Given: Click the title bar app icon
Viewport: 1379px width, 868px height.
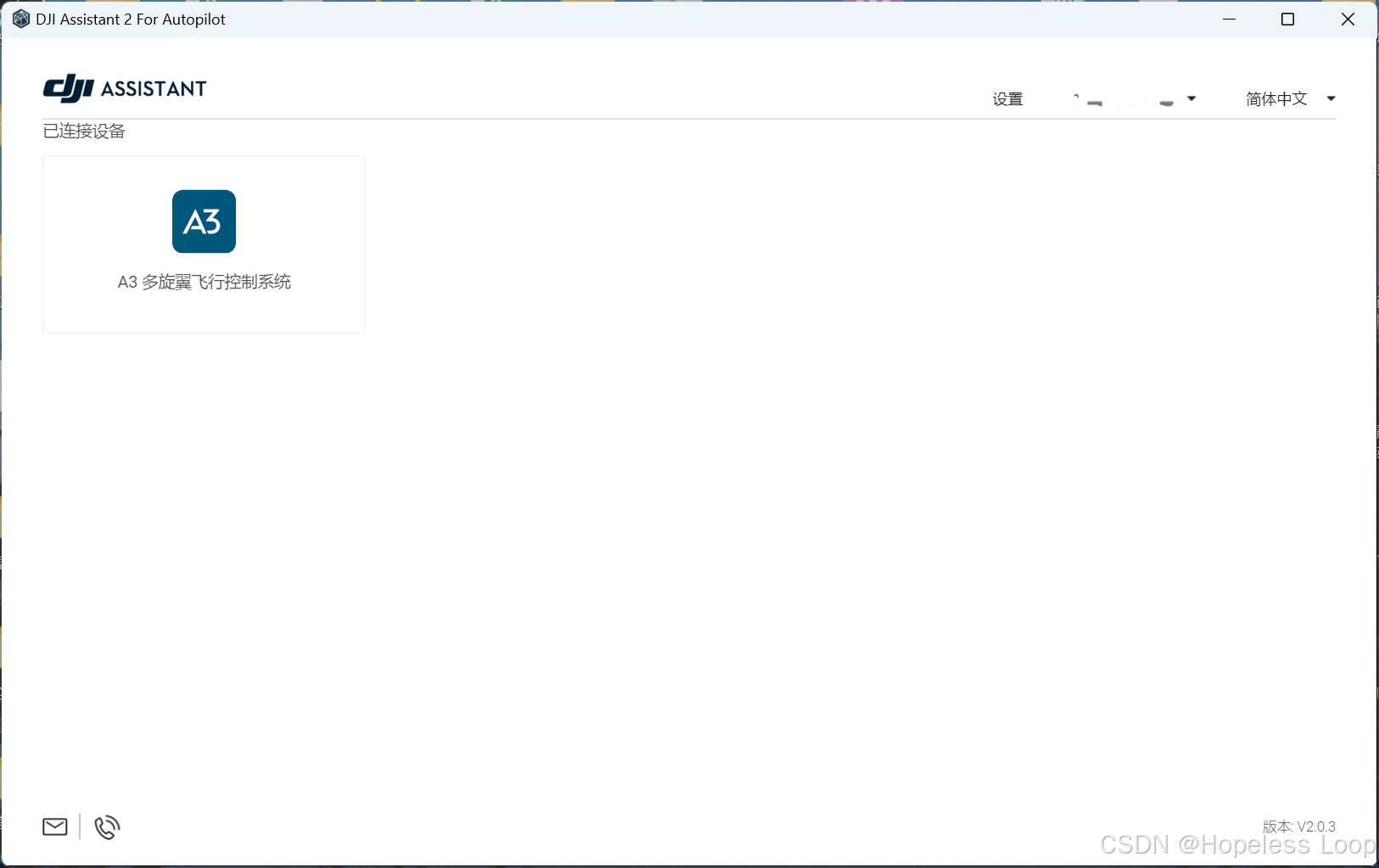Looking at the screenshot, I should 21,20.
